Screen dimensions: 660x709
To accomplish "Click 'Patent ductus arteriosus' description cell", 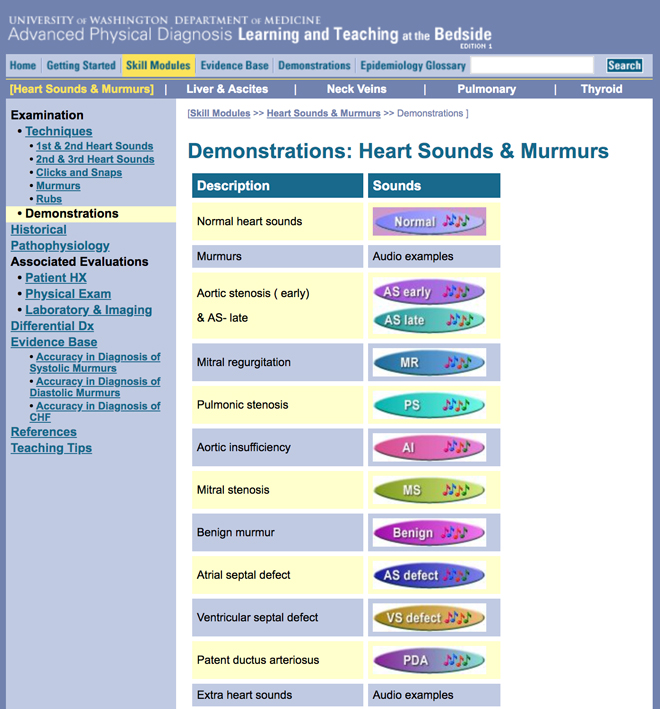I will (278, 660).
